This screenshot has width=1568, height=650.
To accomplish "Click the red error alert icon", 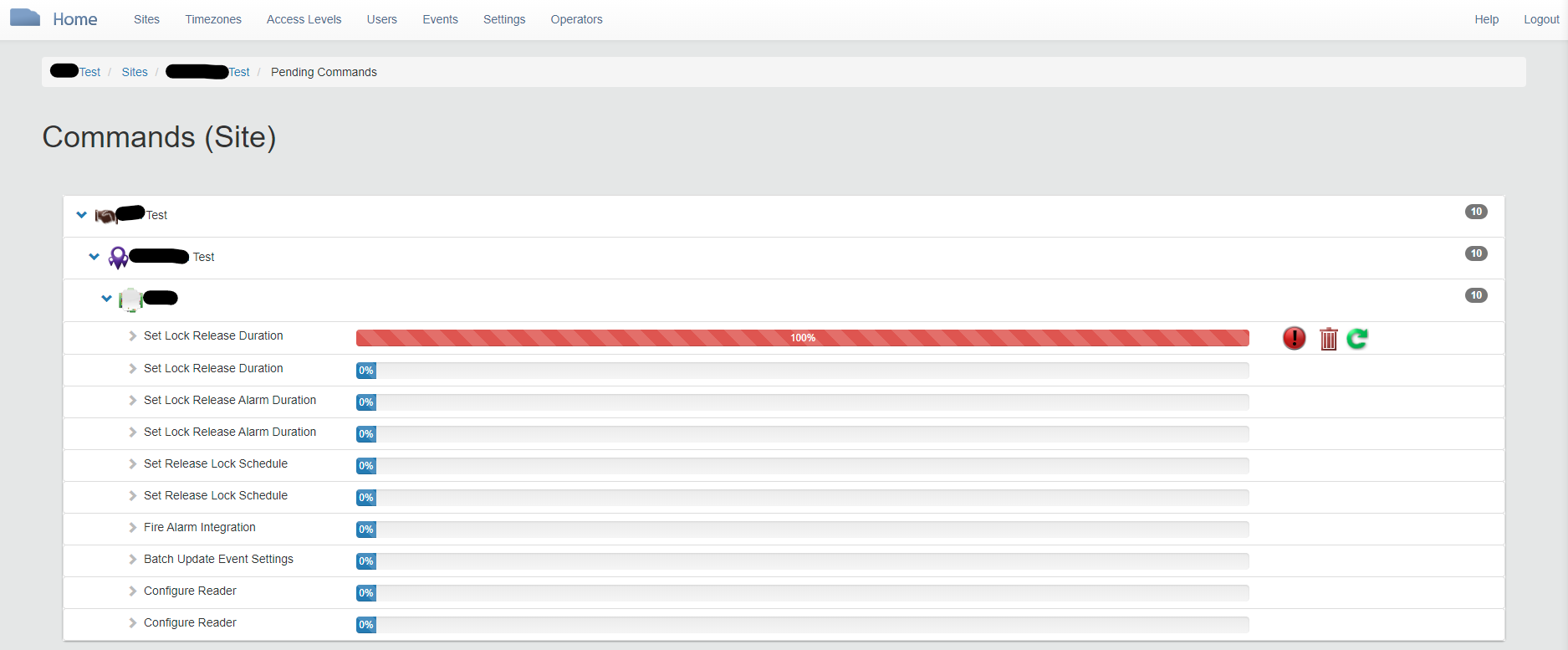I will coord(1294,338).
